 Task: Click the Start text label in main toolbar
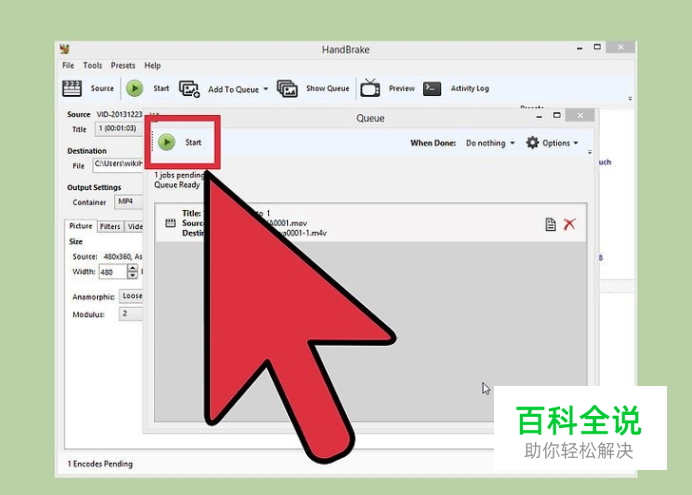pos(161,88)
